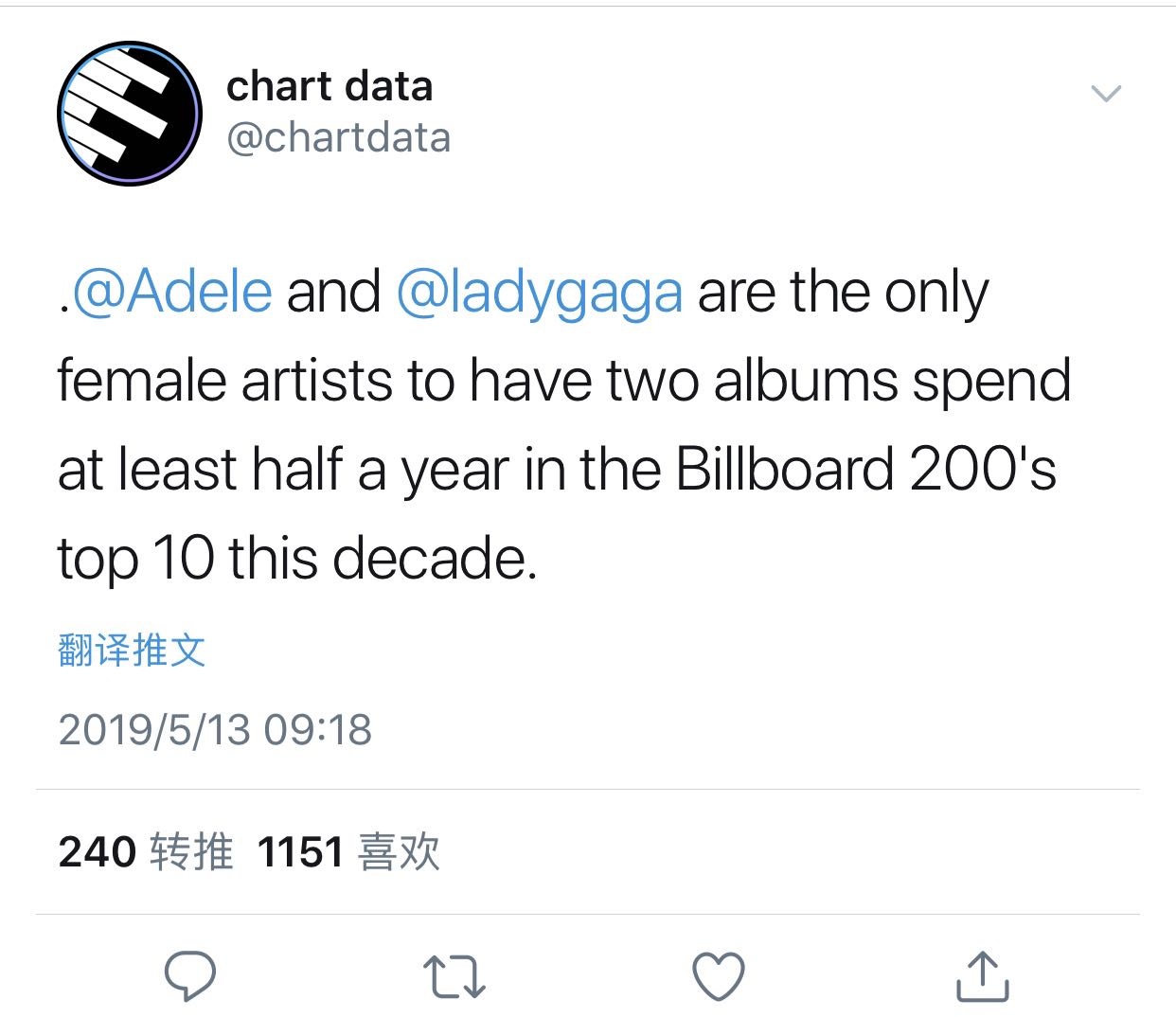The width and height of the screenshot is (1176, 1017).
Task: Click the 'chart data' display name
Action: pos(330,86)
